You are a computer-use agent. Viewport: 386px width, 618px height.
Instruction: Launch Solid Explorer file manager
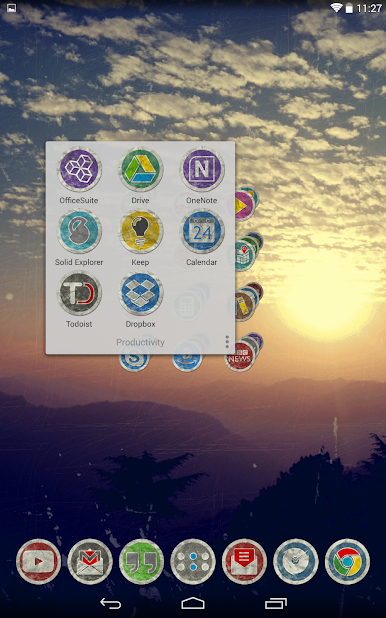79,231
